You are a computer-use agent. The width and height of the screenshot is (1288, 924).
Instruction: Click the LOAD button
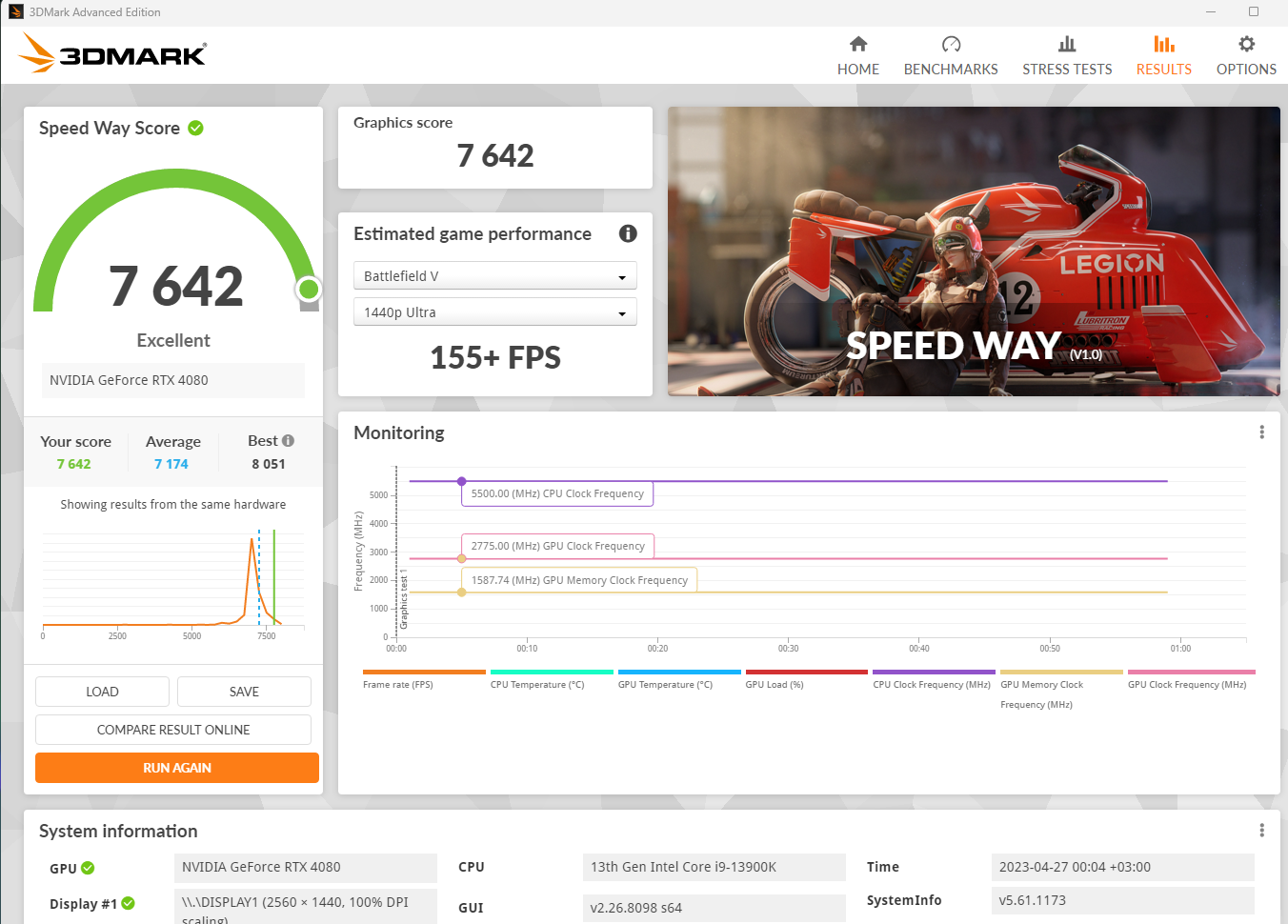[102, 692]
